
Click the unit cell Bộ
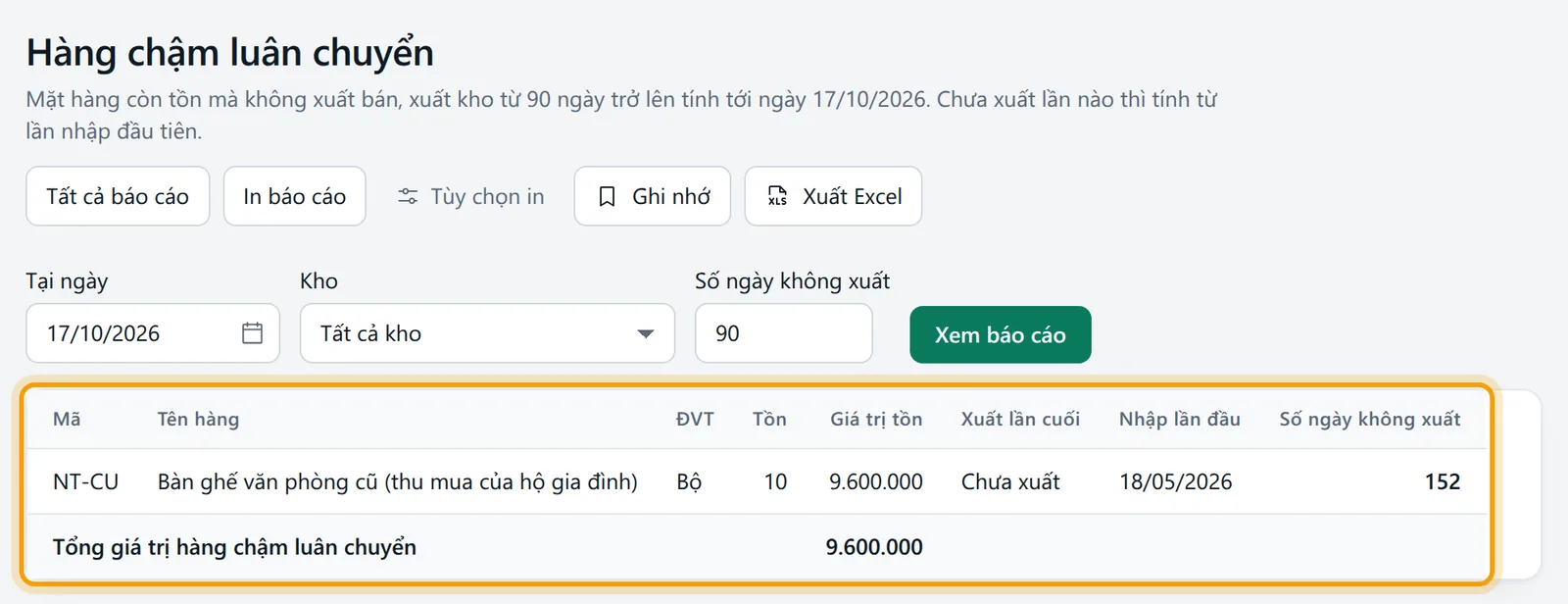(689, 481)
